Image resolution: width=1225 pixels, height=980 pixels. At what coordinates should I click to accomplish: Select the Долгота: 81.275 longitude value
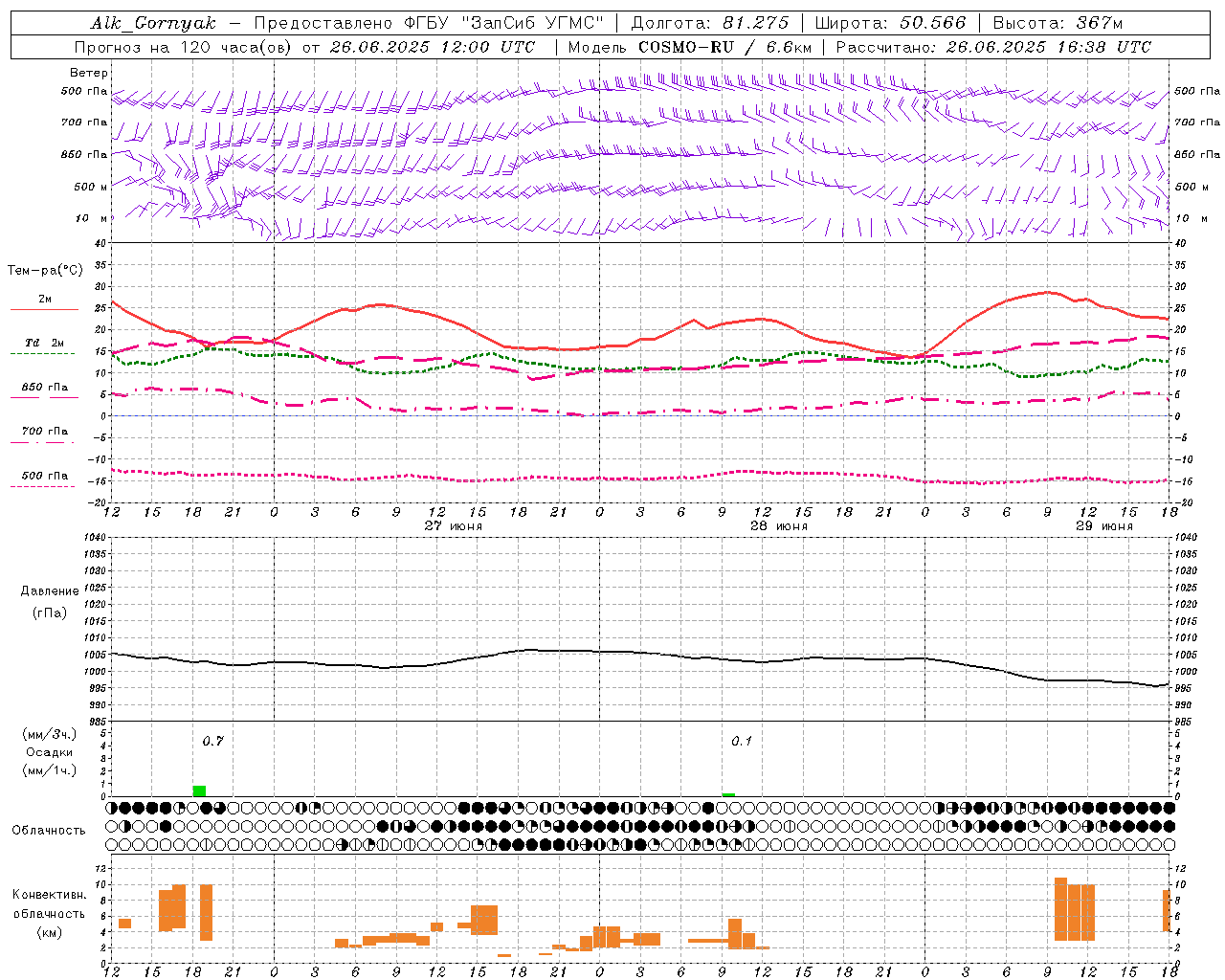point(710,23)
